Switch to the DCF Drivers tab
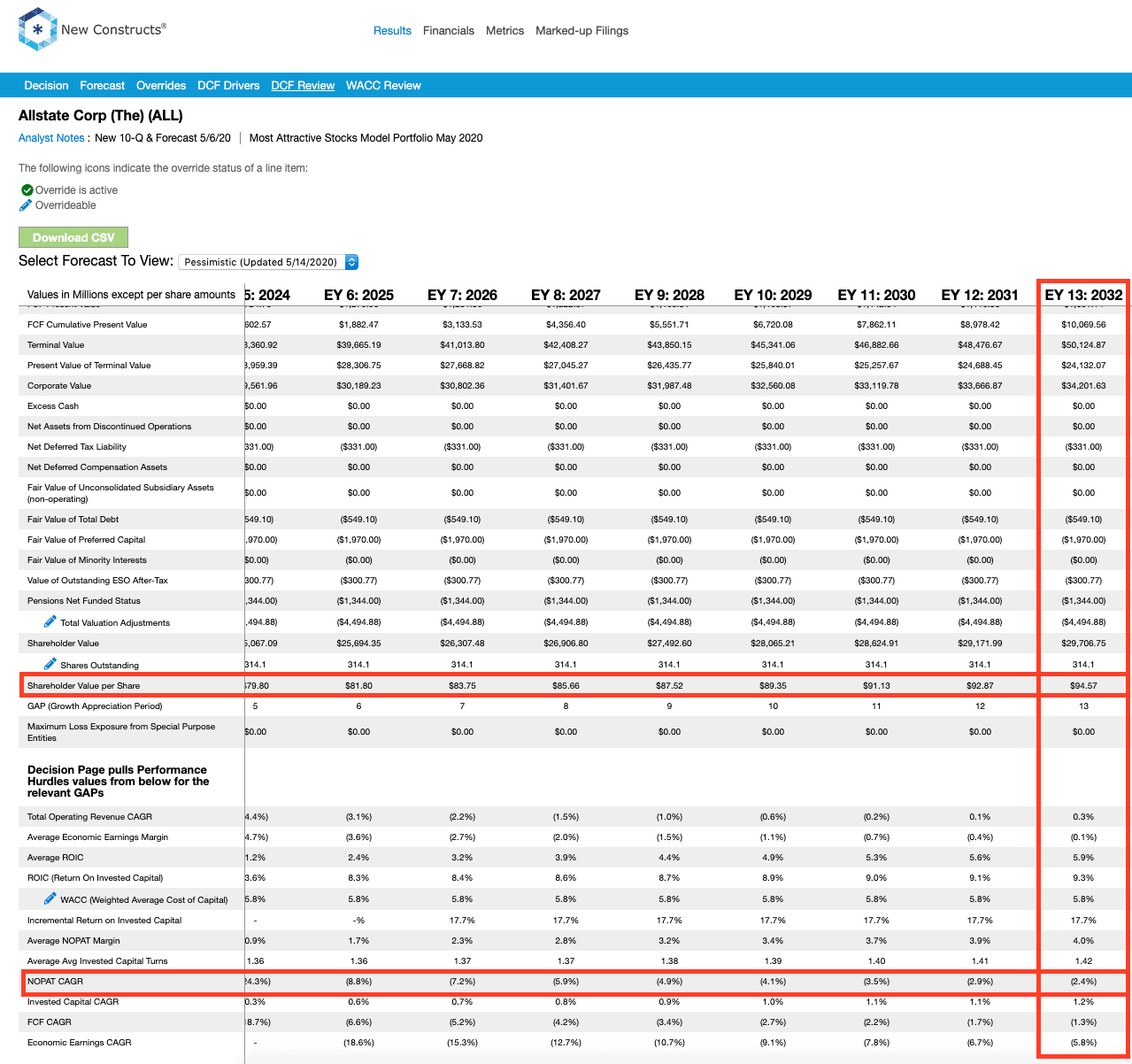Screen dimensions: 1132x1064 pos(228,86)
